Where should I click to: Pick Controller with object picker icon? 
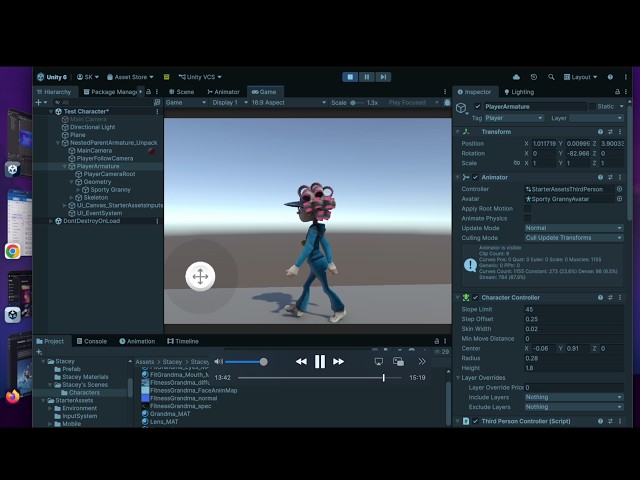point(619,189)
